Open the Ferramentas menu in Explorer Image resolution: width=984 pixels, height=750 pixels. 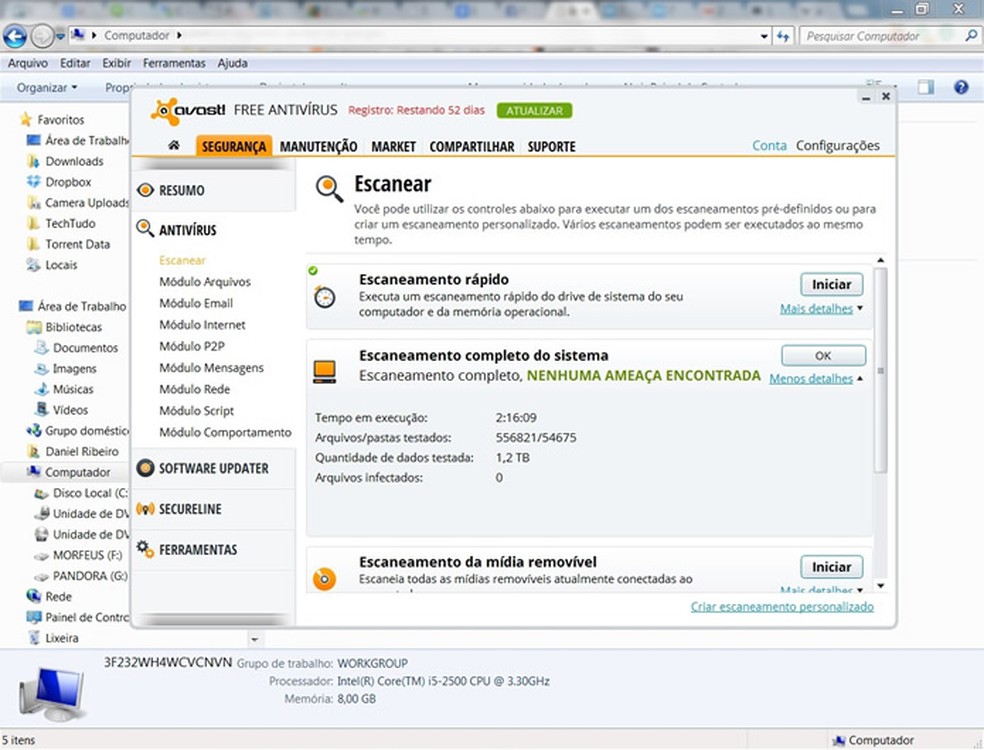point(174,63)
